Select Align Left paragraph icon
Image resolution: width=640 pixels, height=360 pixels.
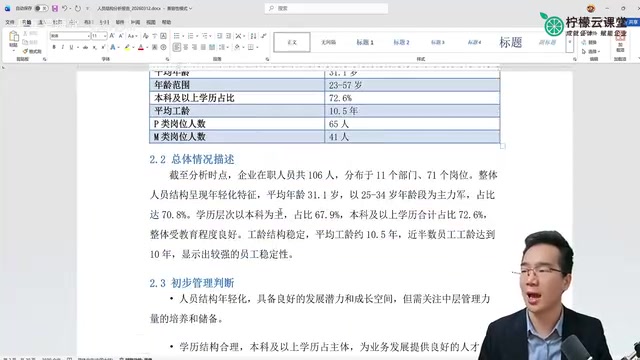pyautogui.click(x=177, y=47)
